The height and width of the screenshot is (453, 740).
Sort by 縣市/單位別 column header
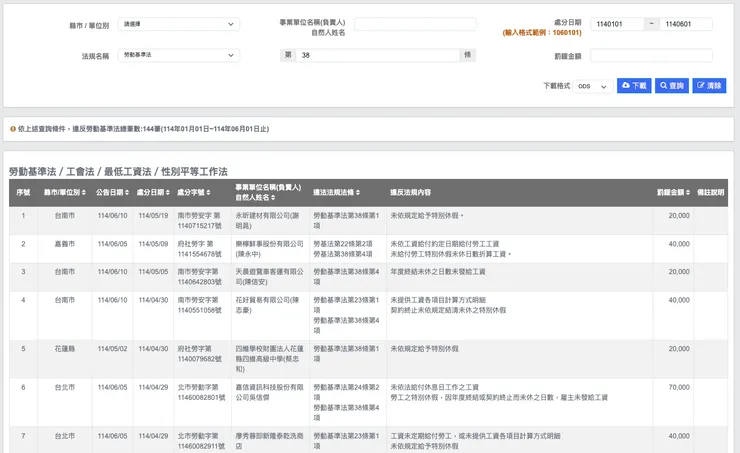coord(65,193)
